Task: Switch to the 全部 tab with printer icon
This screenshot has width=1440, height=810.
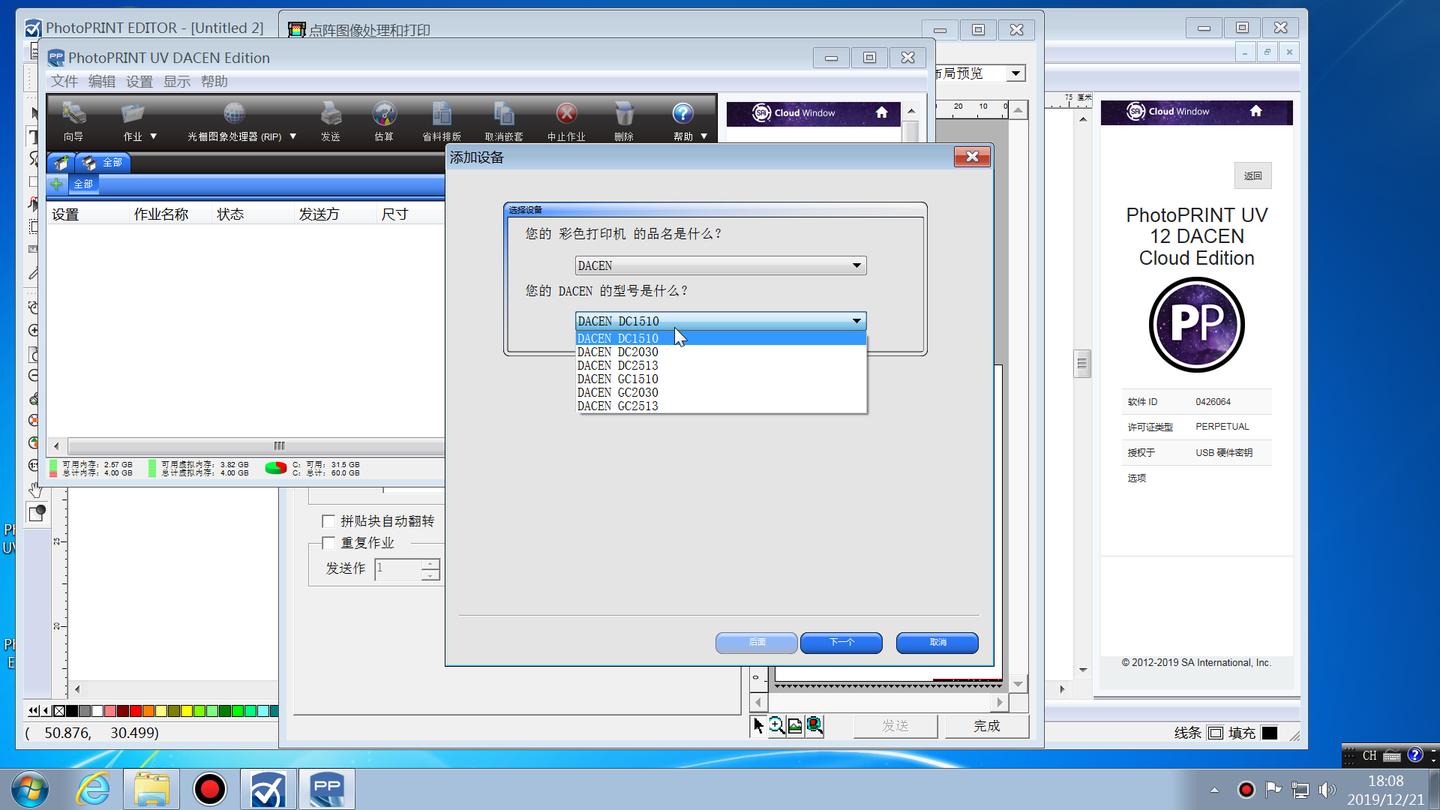Action: [103, 162]
